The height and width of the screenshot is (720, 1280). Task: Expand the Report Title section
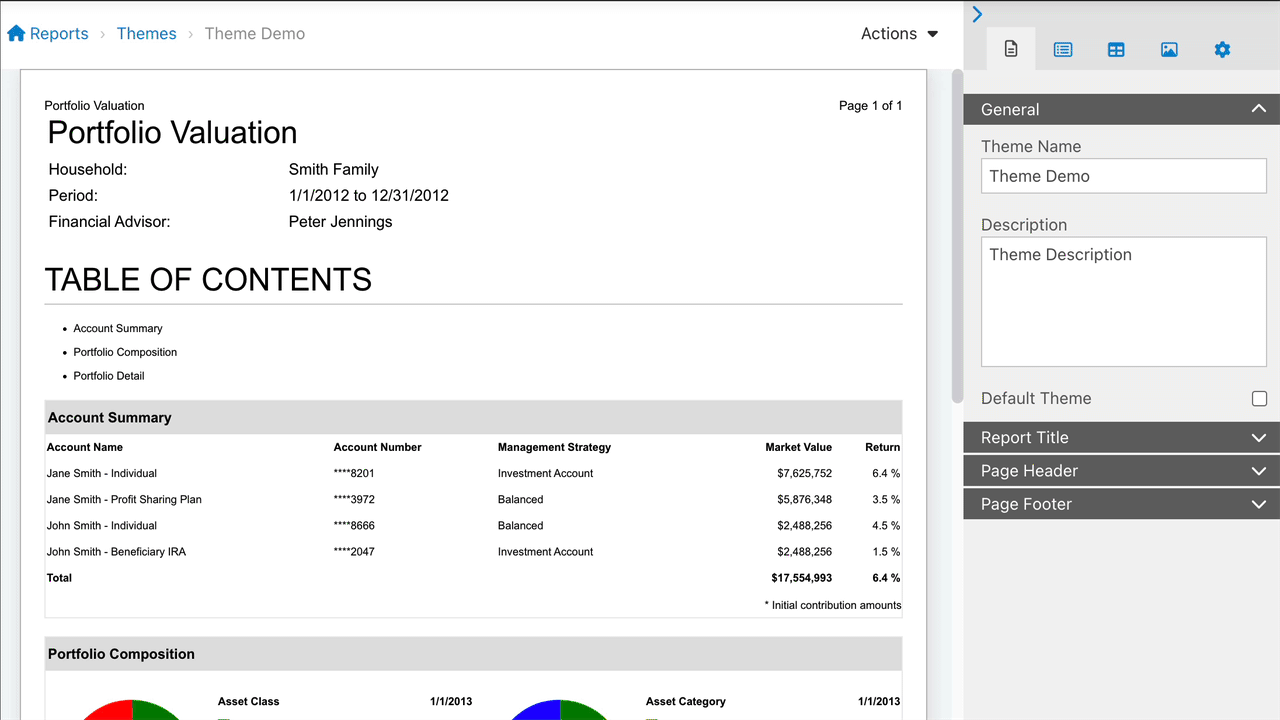pyautogui.click(x=1122, y=437)
